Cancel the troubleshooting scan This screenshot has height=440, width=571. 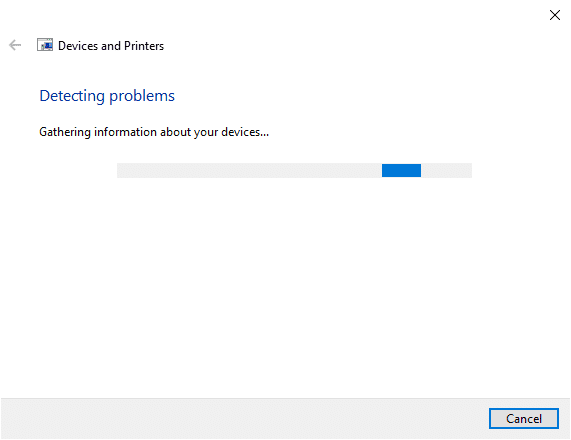tap(524, 419)
